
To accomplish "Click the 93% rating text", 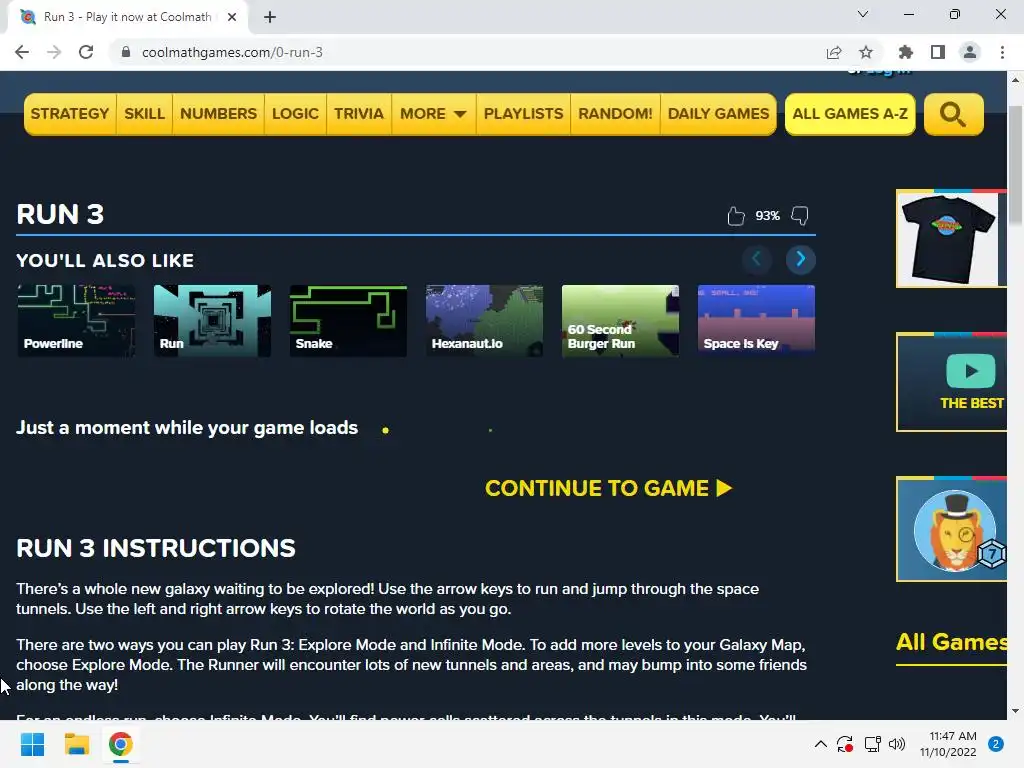I will [x=767, y=216].
